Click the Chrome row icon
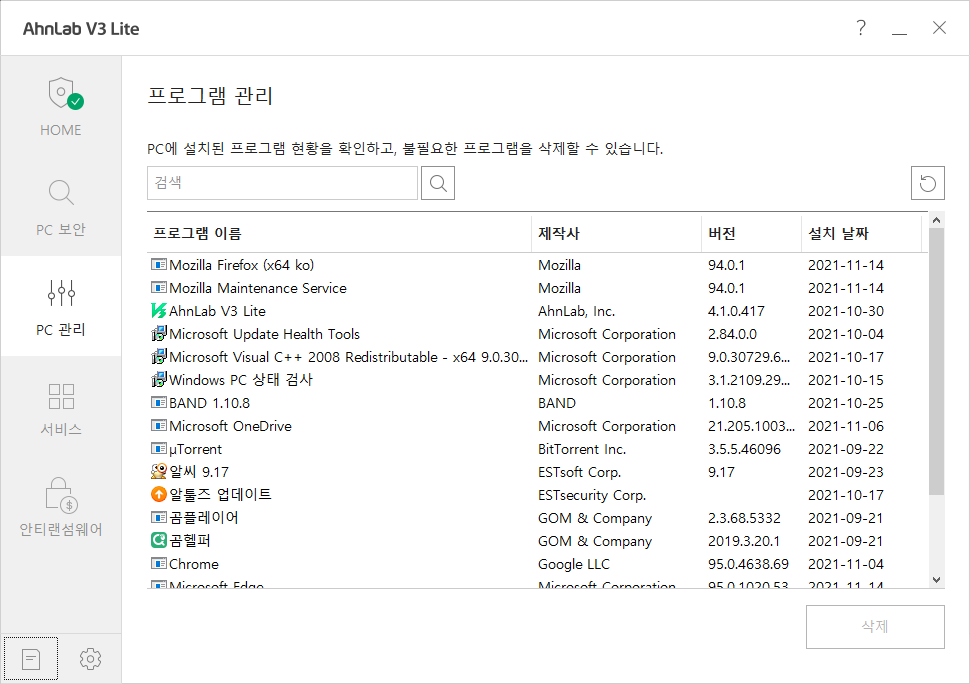Image resolution: width=970 pixels, height=684 pixels. coord(159,563)
